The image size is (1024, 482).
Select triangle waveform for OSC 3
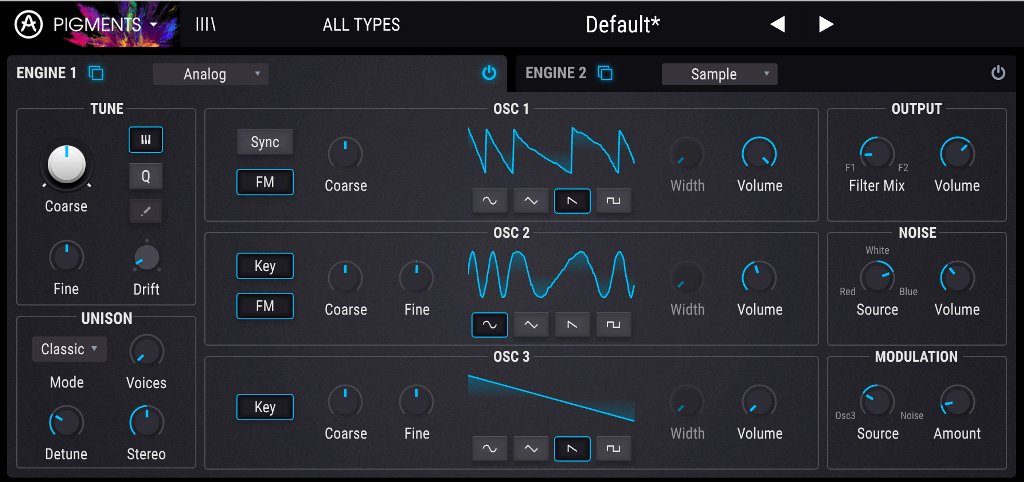pyautogui.click(x=532, y=449)
